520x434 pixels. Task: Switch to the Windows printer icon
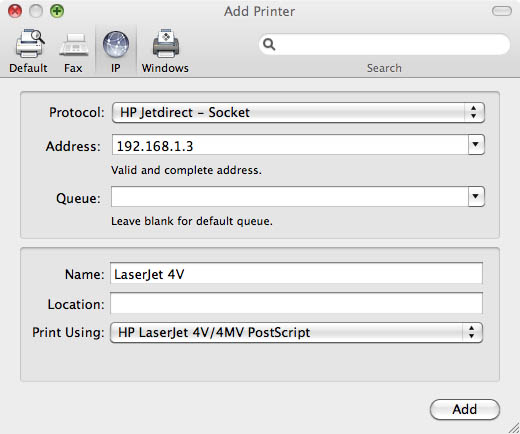click(x=166, y=43)
